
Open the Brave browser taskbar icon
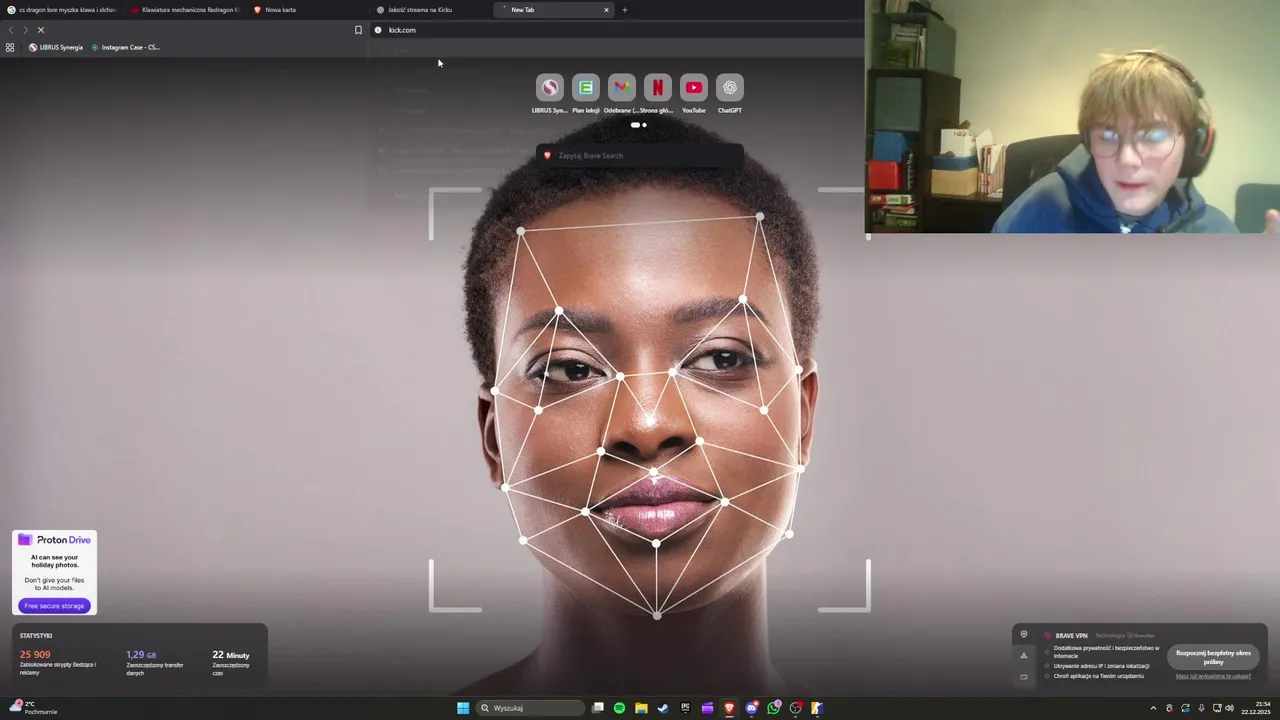coord(729,708)
